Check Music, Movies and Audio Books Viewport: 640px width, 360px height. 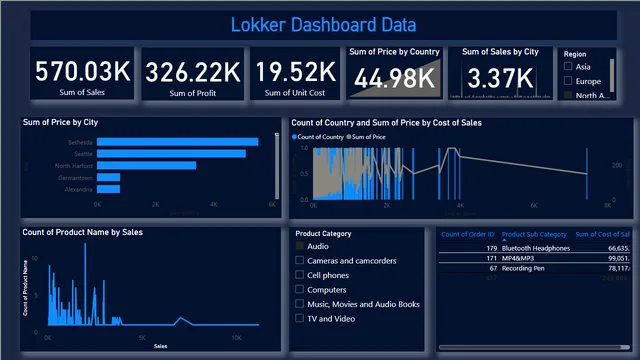tap(300, 304)
